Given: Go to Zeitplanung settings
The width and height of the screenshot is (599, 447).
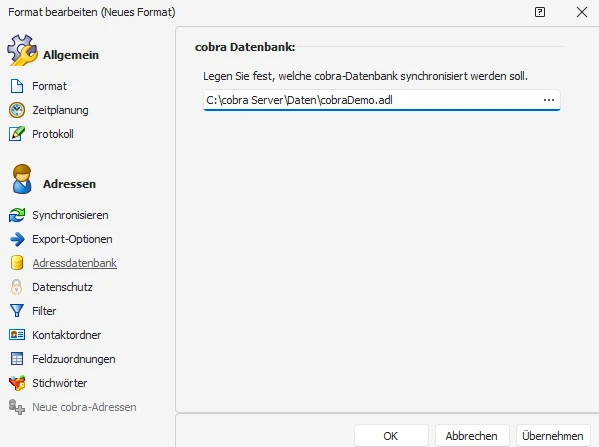Looking at the screenshot, I should [60, 110].
